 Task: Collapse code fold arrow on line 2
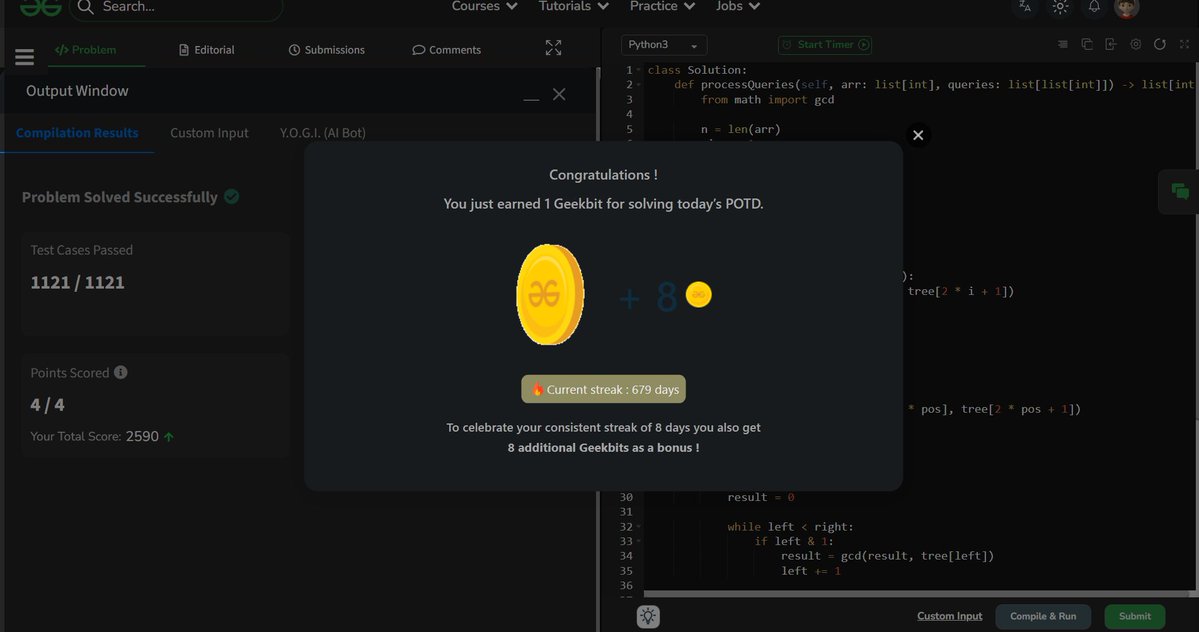pyautogui.click(x=638, y=85)
